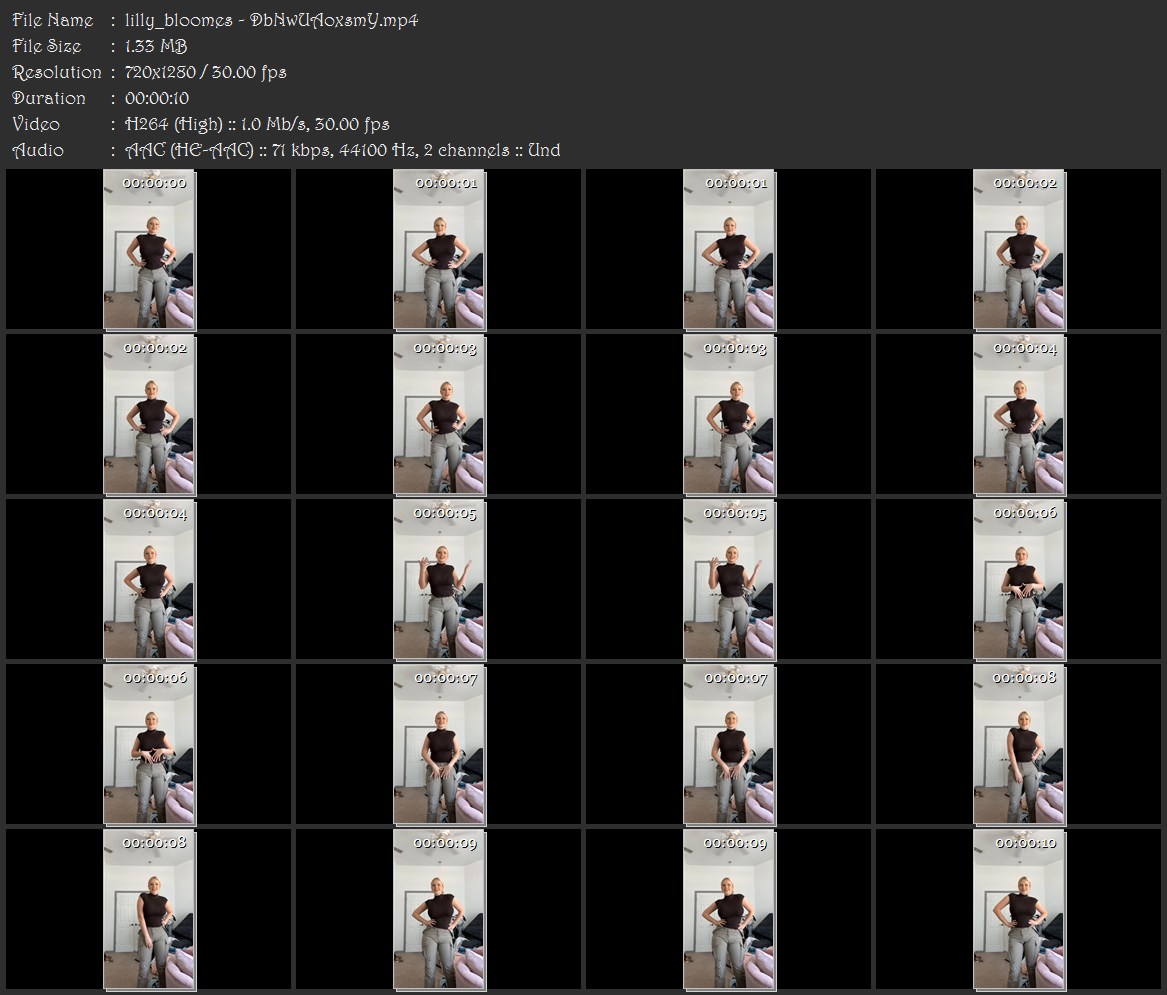The width and height of the screenshot is (1167, 995).
Task: Click the '1.33 MB' file size value
Action: [156, 46]
